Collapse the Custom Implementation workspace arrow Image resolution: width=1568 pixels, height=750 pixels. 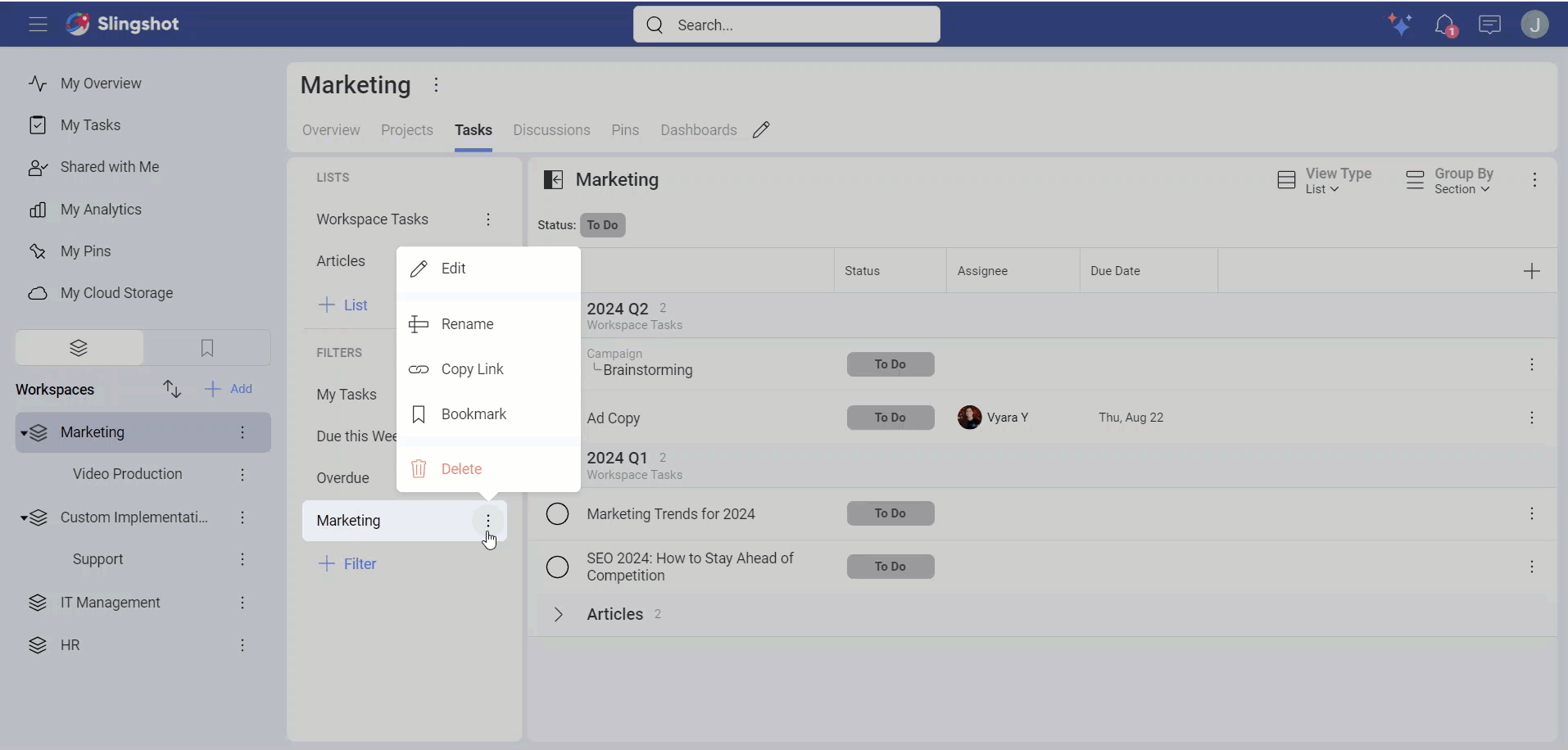24,518
